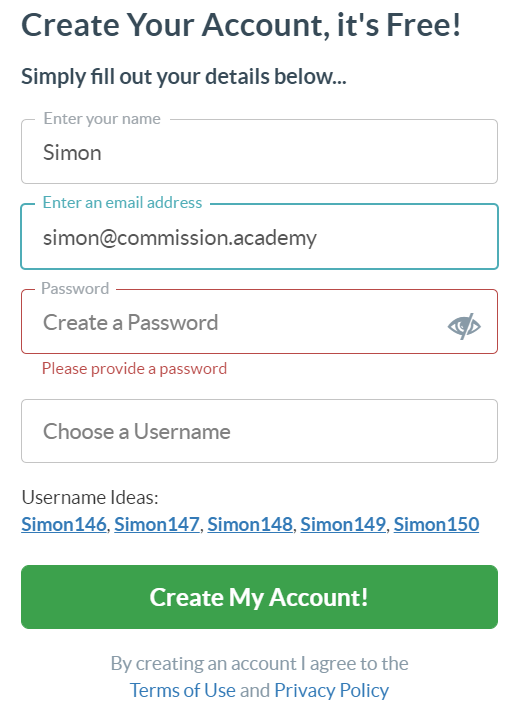Click the Choose a Username field
Screen dimensions: 515x721
pos(259,431)
